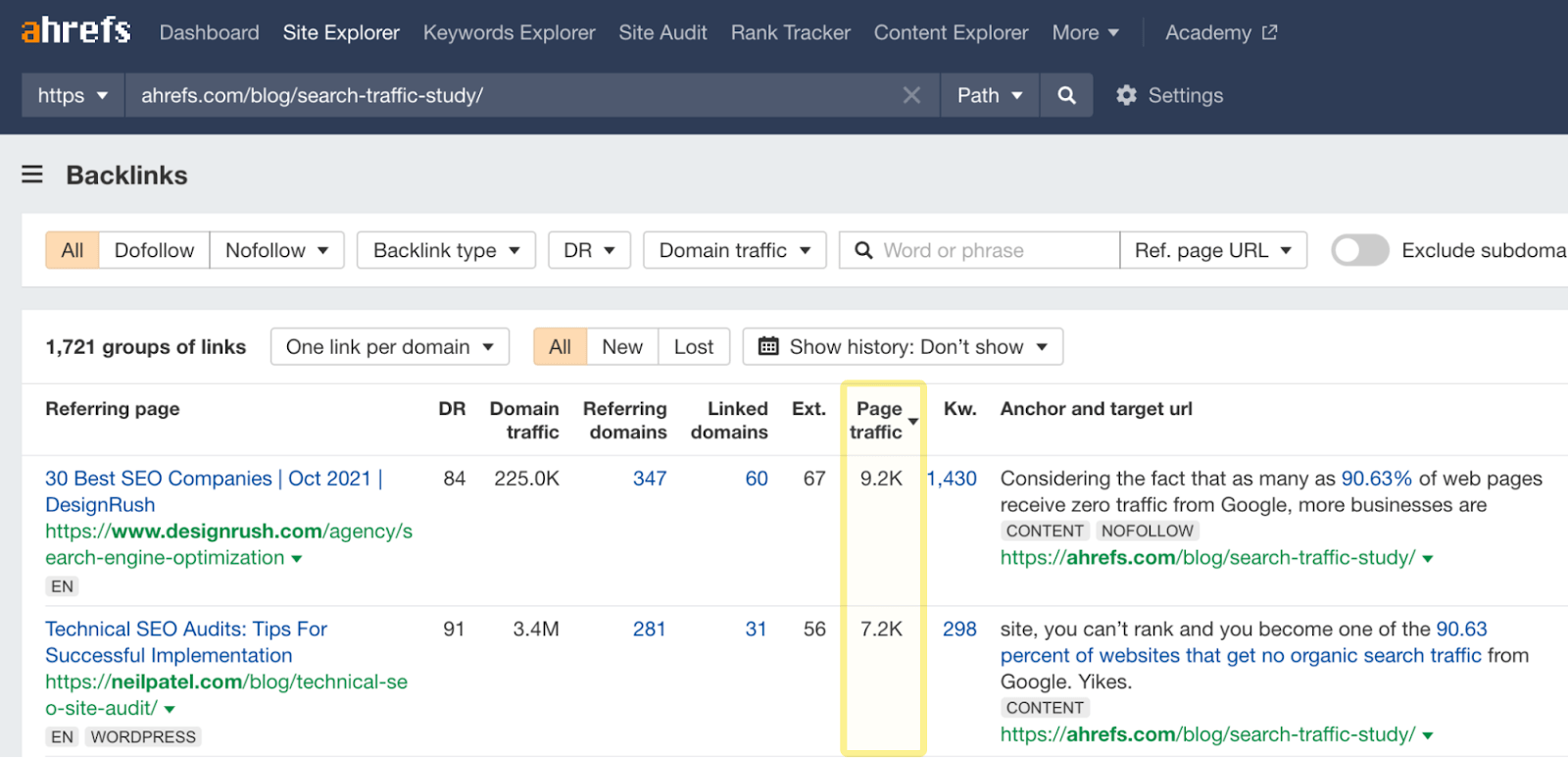1568x758 pixels.
Task: Go to Site Audit in top navigation
Action: point(662,32)
